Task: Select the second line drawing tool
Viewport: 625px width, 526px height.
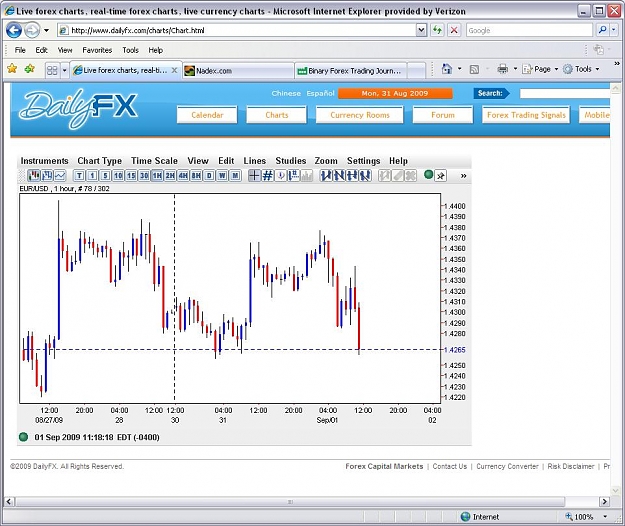Action: (x=339, y=175)
